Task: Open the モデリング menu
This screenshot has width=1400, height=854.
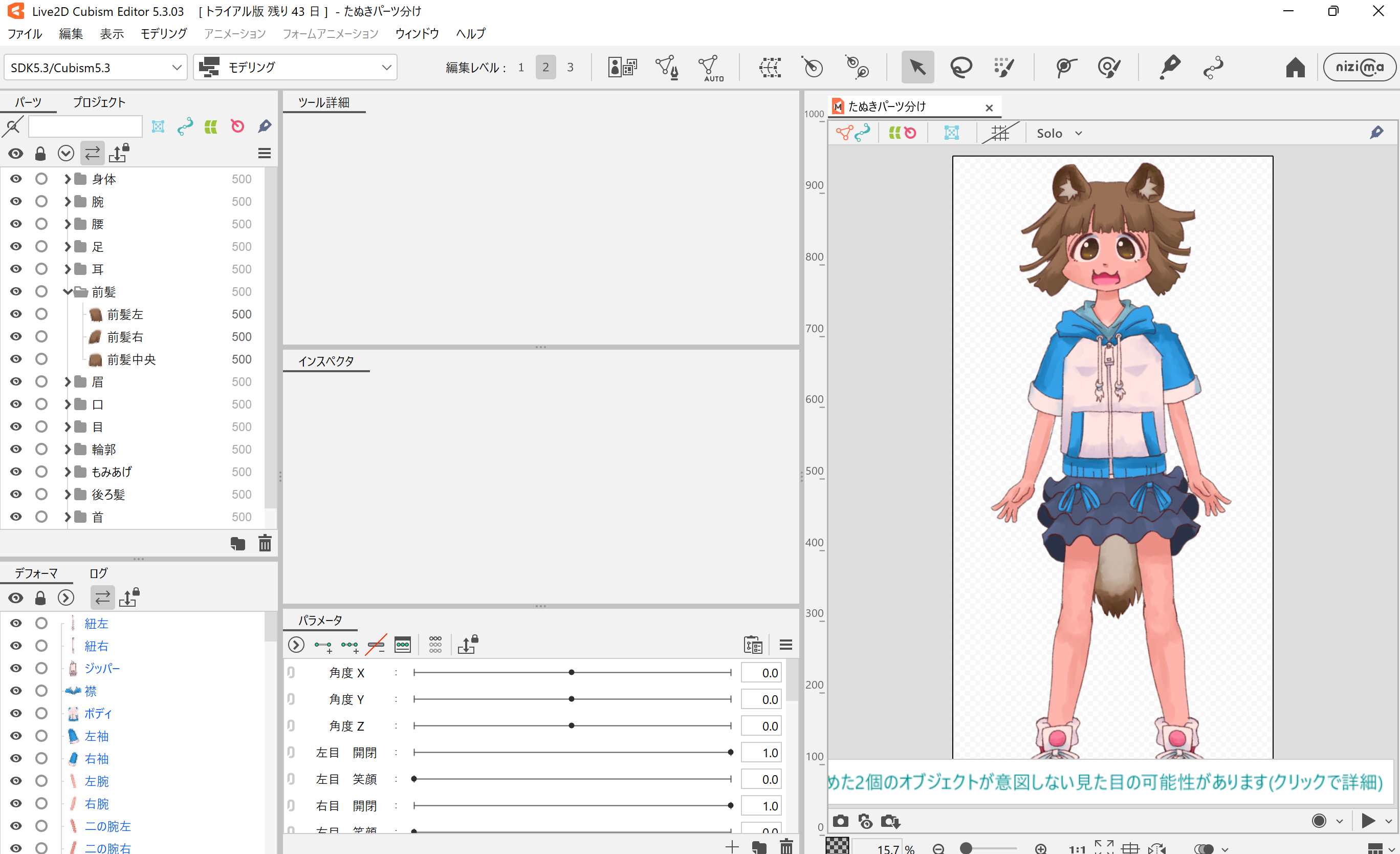Action: [164, 34]
